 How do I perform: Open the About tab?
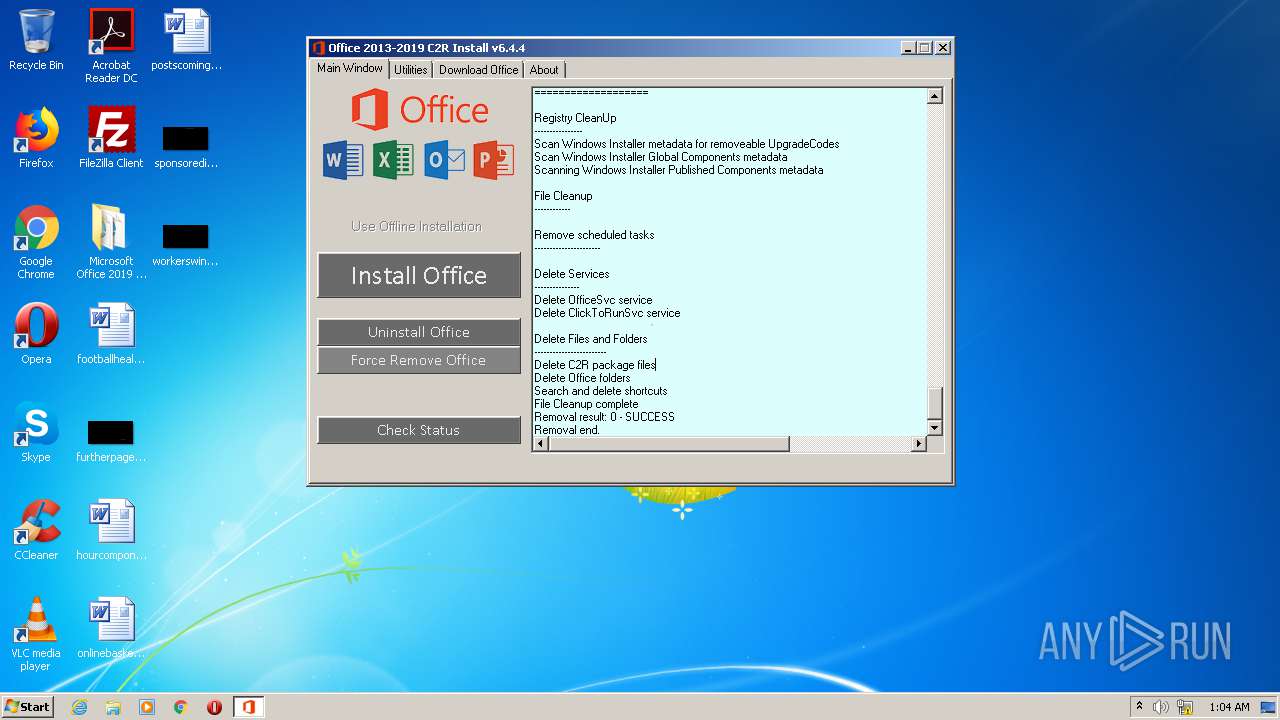(544, 69)
